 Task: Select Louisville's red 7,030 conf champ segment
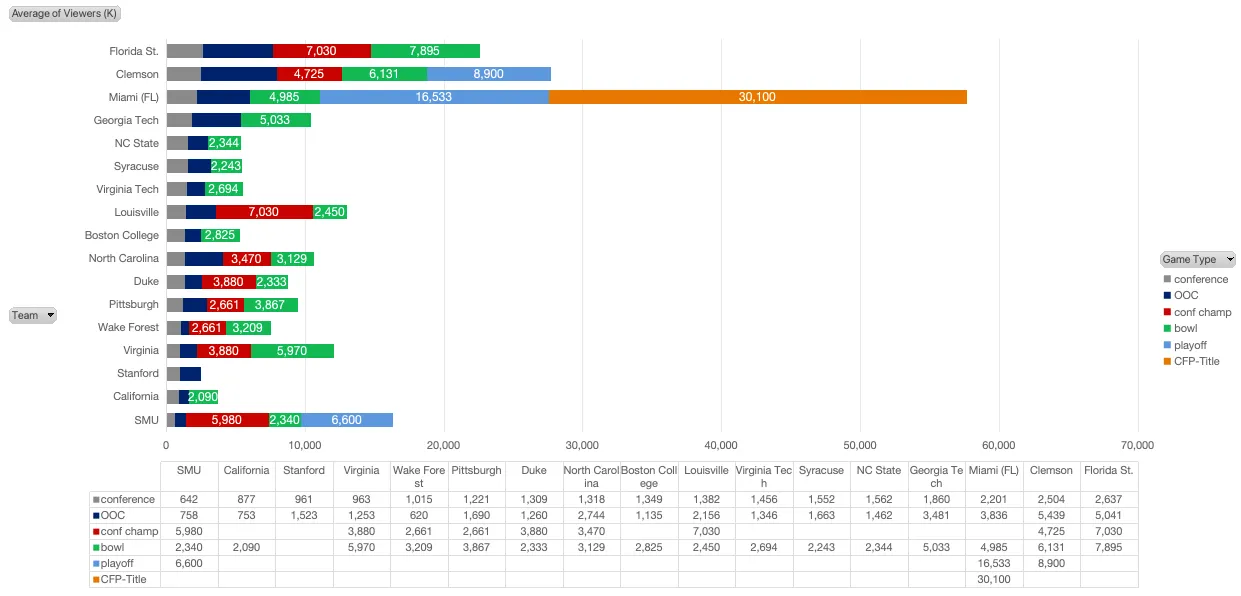pyautogui.click(x=264, y=212)
